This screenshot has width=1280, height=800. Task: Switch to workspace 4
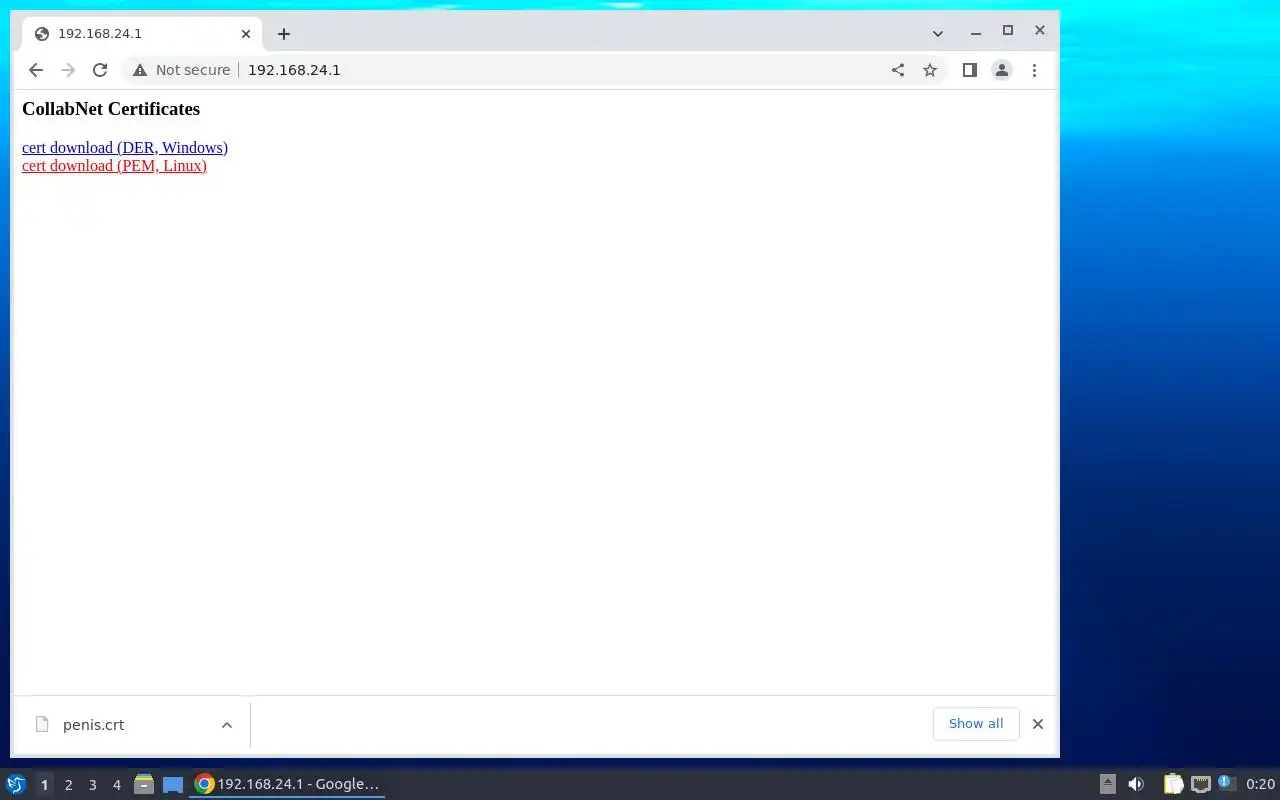(x=116, y=785)
